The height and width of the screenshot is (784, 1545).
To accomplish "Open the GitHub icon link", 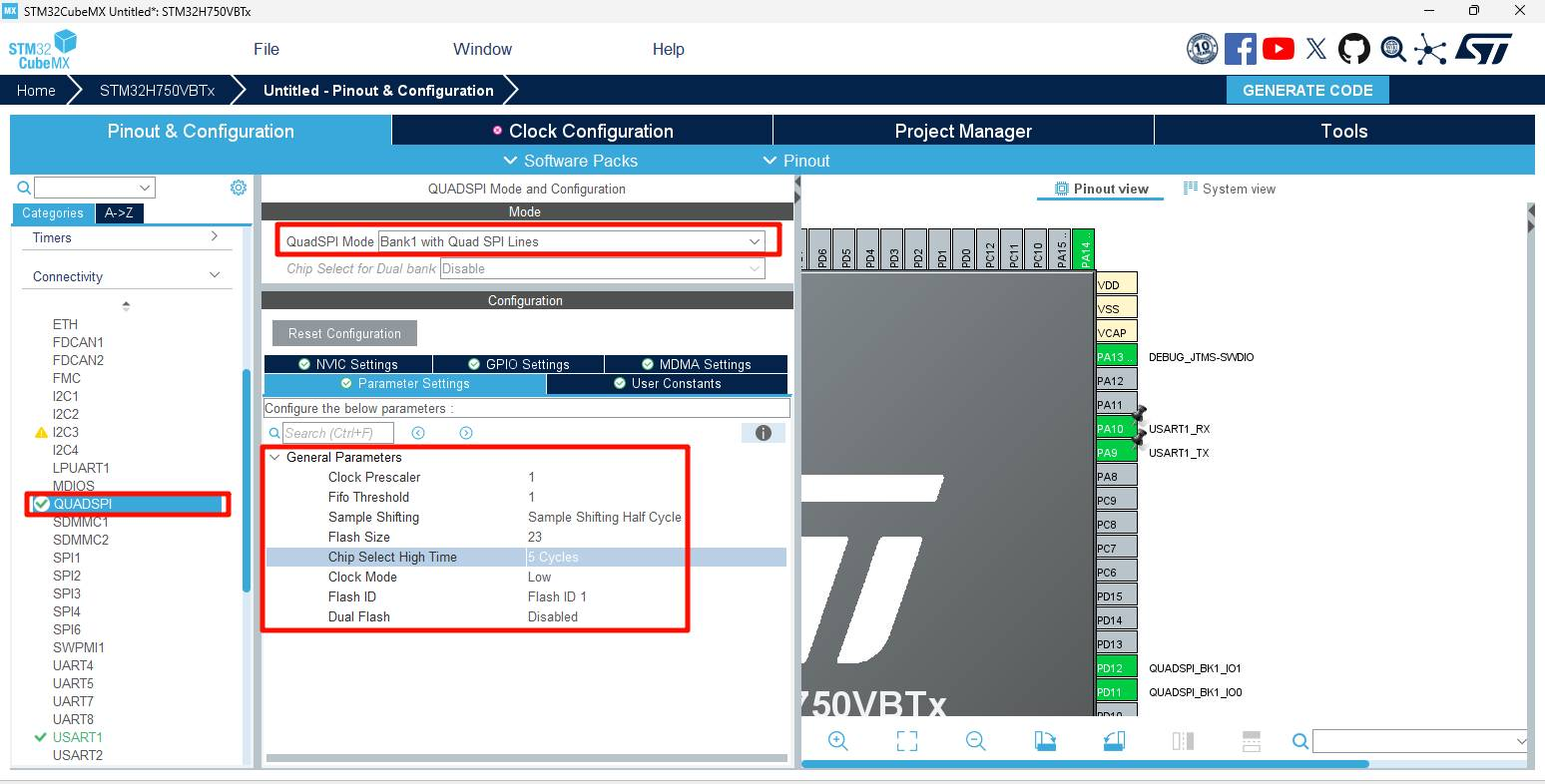I will [1354, 49].
